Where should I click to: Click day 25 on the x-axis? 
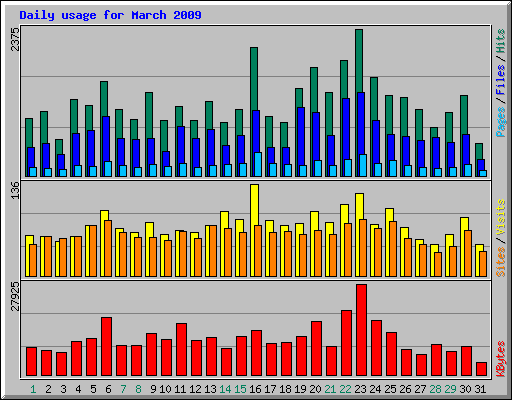click(x=390, y=389)
